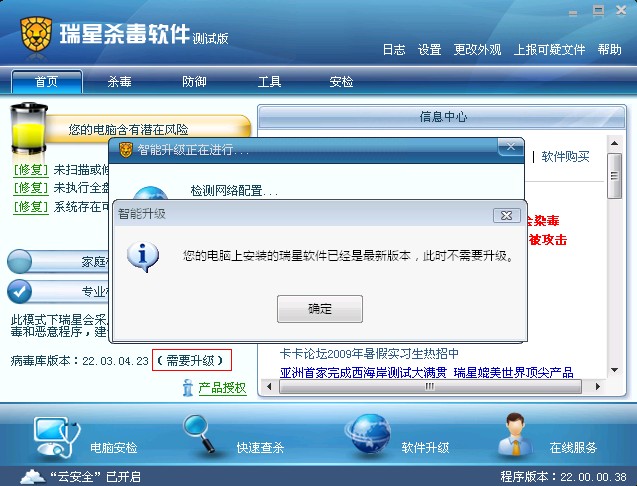Switch to the 首页 tab
The width and height of the screenshot is (637, 486).
coord(47,82)
